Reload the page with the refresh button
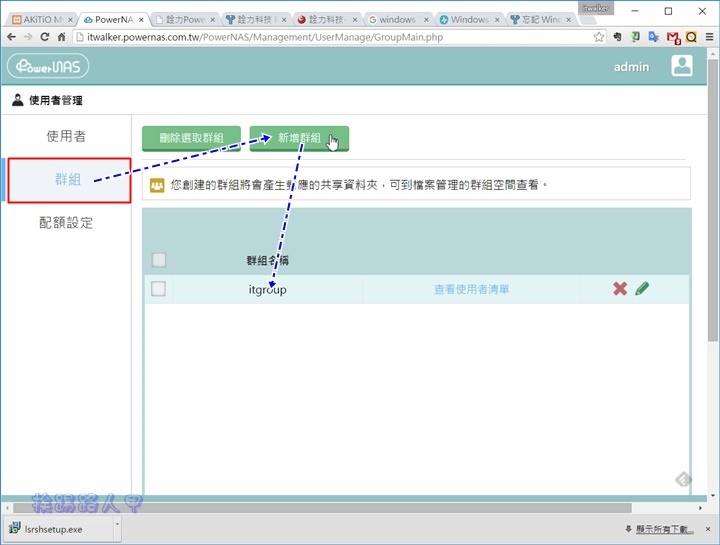Image resolution: width=720 pixels, height=545 pixels. [46, 37]
